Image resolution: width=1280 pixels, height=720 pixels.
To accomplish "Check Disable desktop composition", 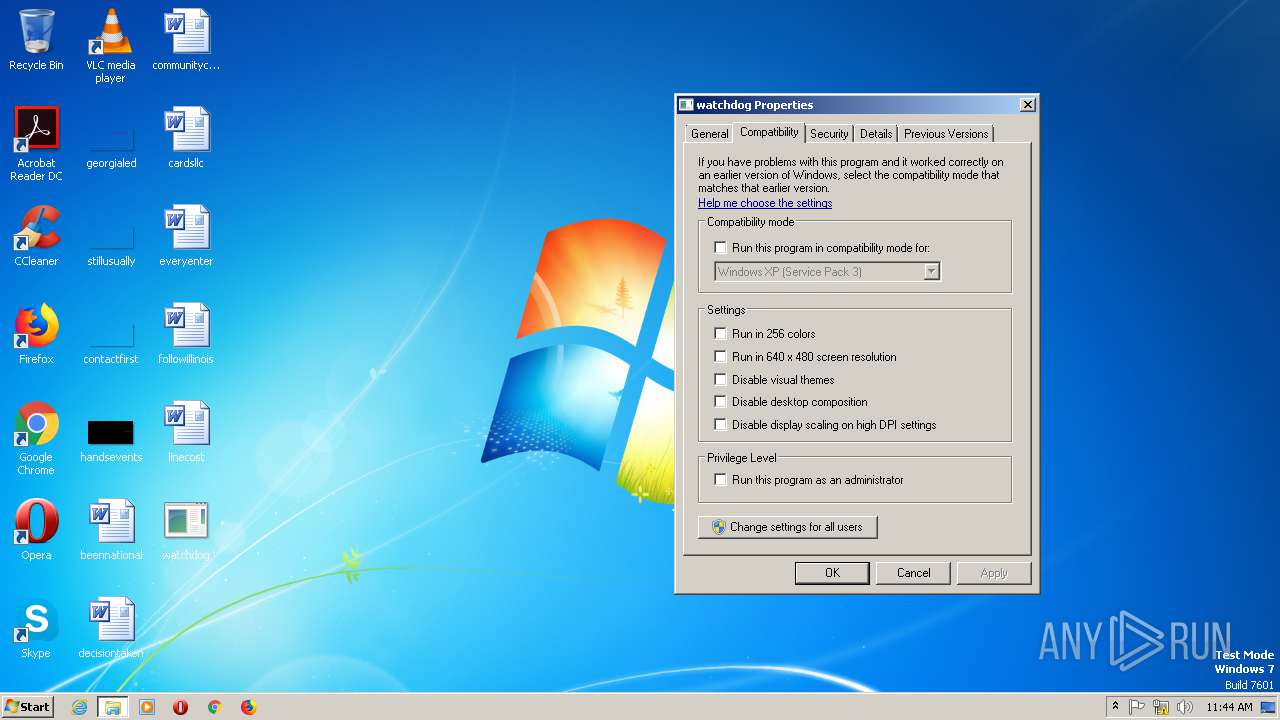I will (720, 402).
